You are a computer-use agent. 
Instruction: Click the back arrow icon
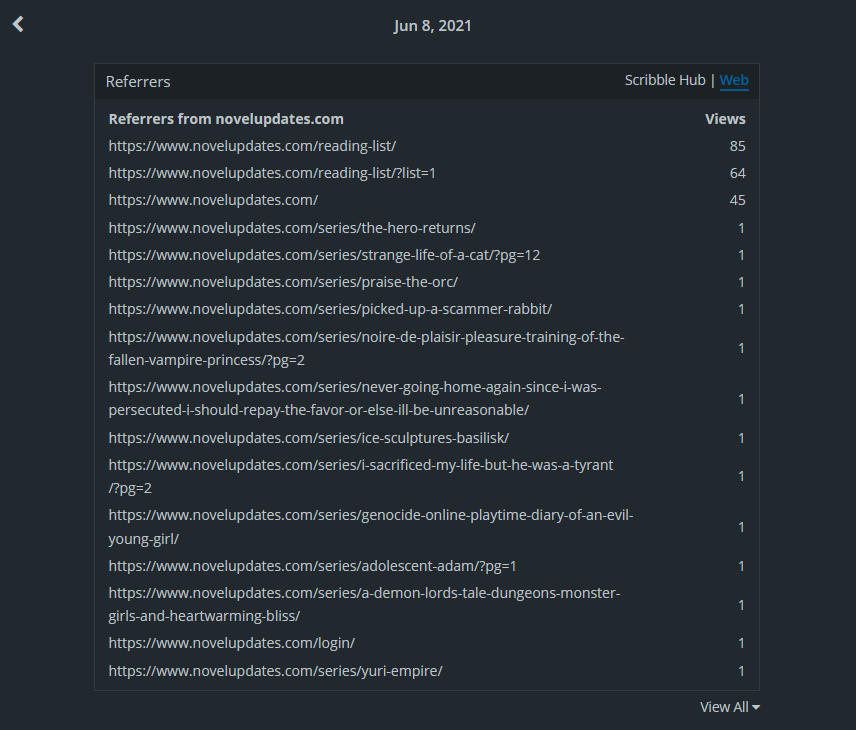click(18, 25)
